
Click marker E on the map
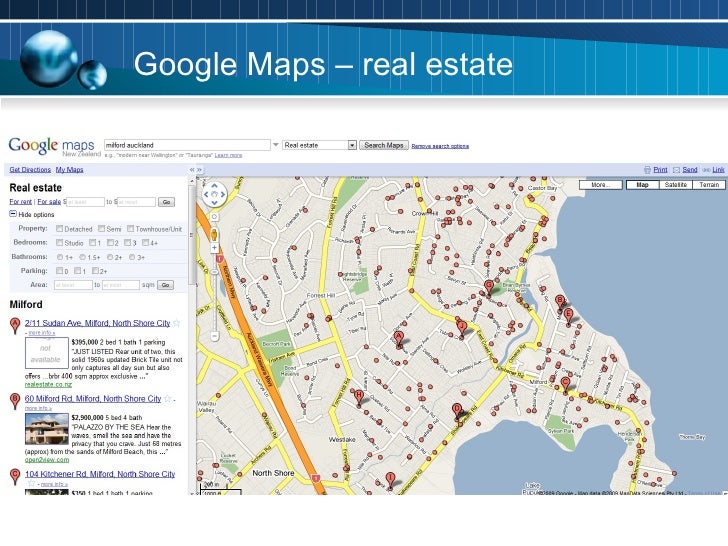point(568,315)
